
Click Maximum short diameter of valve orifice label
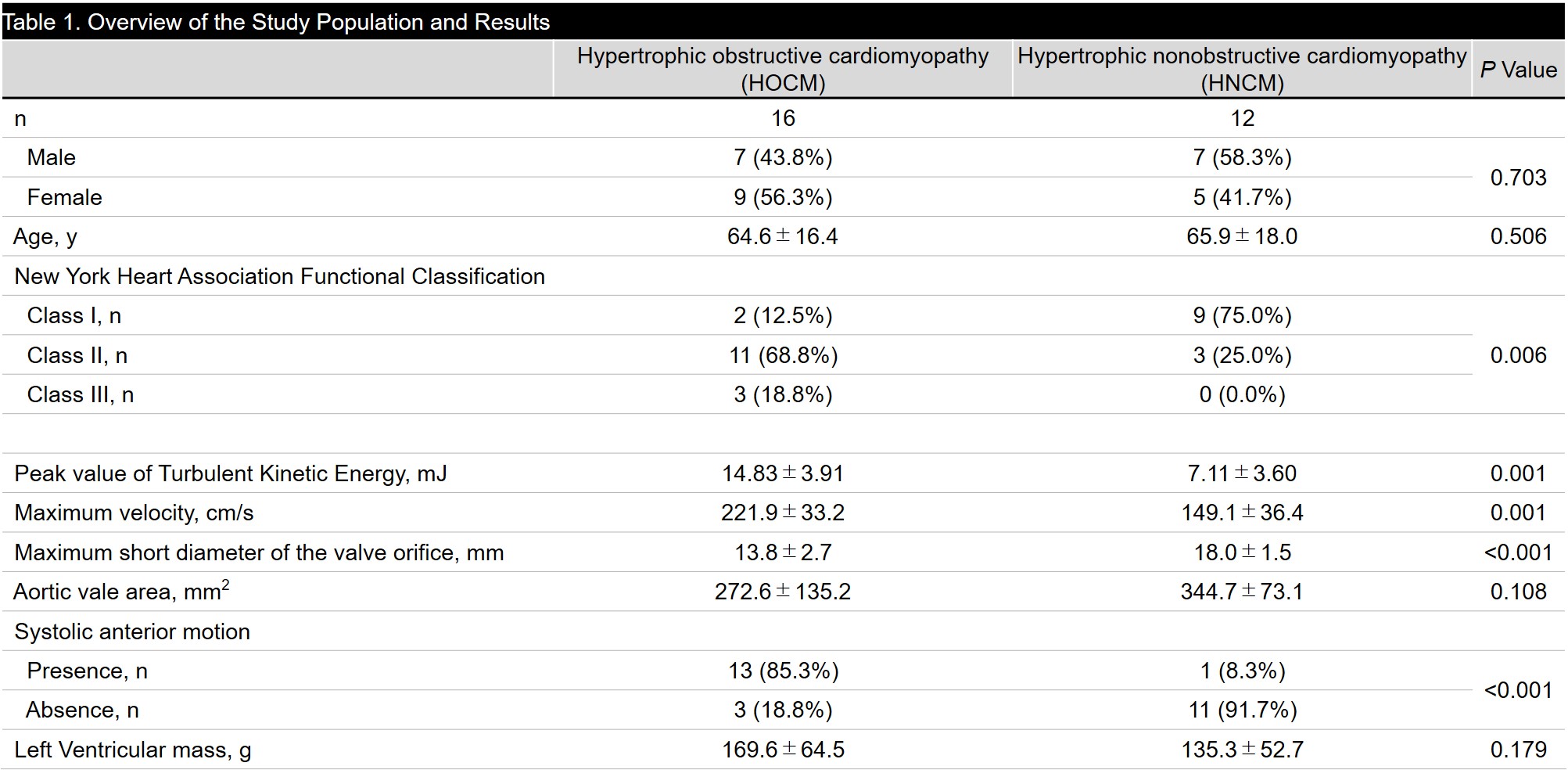(259, 552)
